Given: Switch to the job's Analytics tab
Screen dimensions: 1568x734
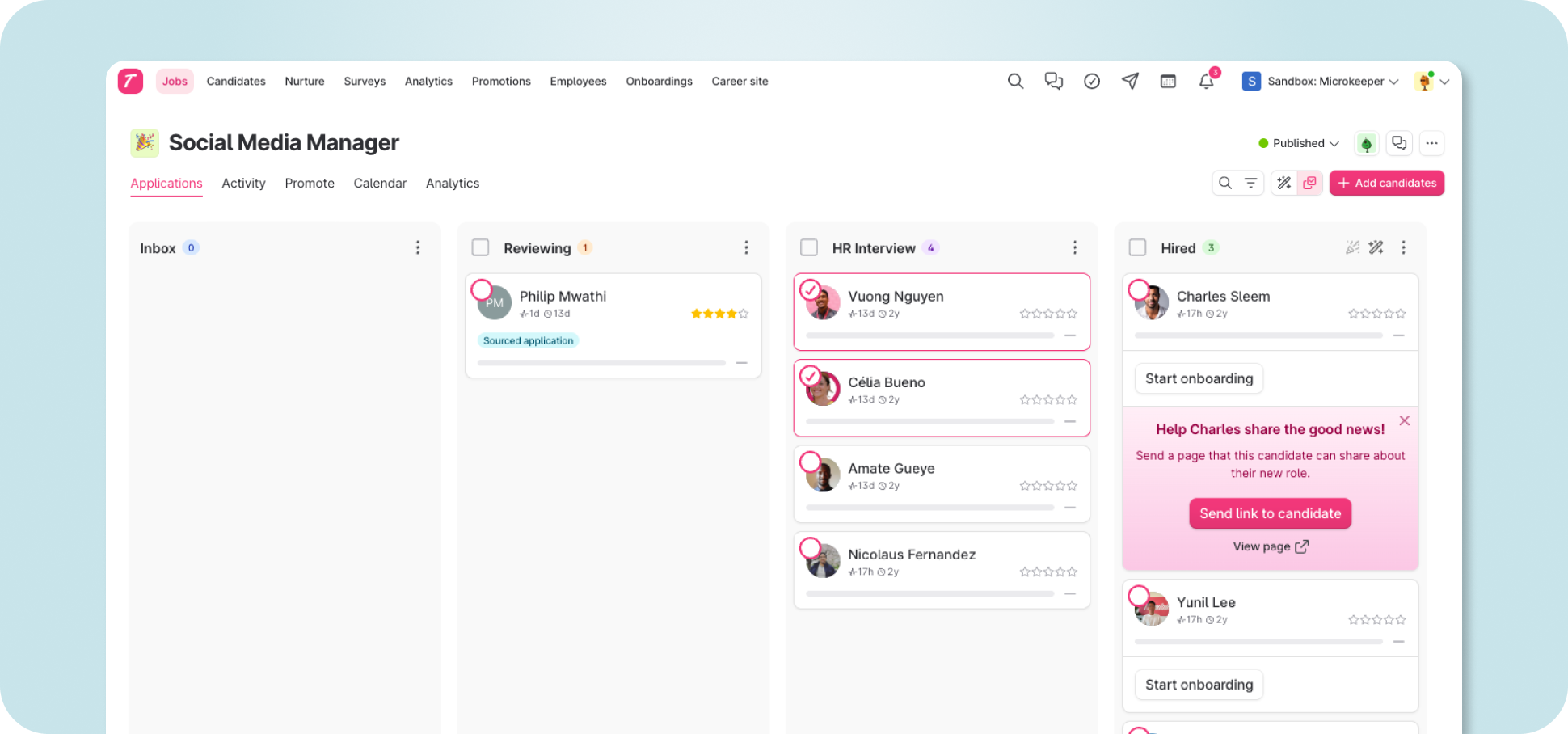Looking at the screenshot, I should pos(453,183).
